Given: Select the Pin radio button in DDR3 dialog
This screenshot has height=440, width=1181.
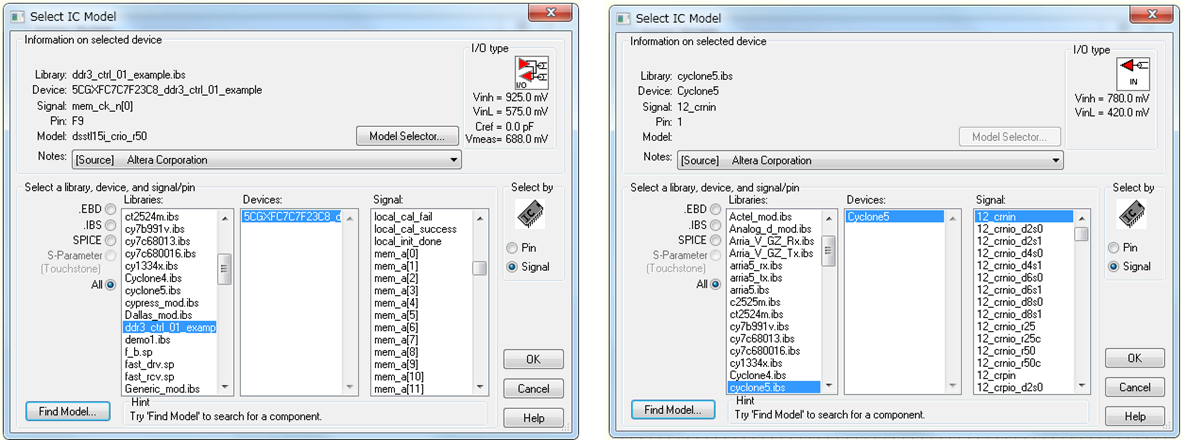Looking at the screenshot, I should (x=512, y=248).
